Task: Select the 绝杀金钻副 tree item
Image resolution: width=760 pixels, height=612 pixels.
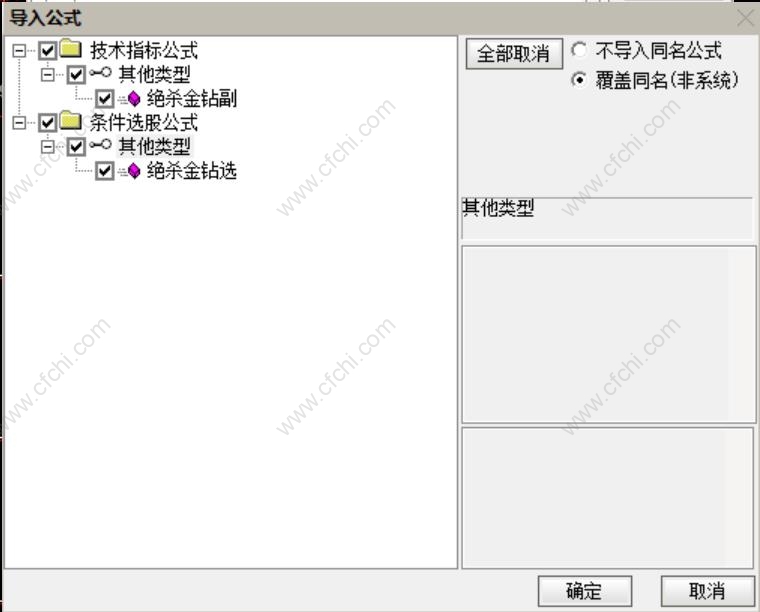Action: tap(192, 99)
